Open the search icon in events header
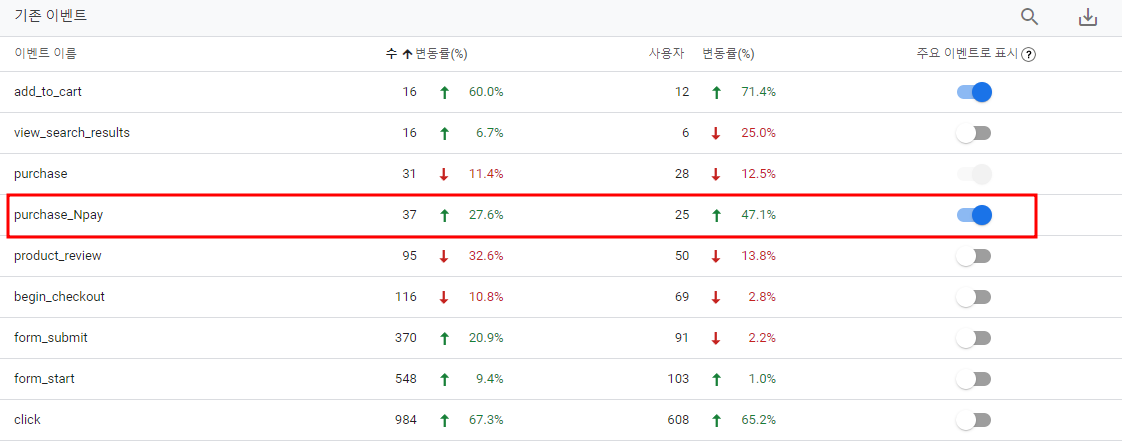Screen dimensions: 1122x441 (1029, 17)
